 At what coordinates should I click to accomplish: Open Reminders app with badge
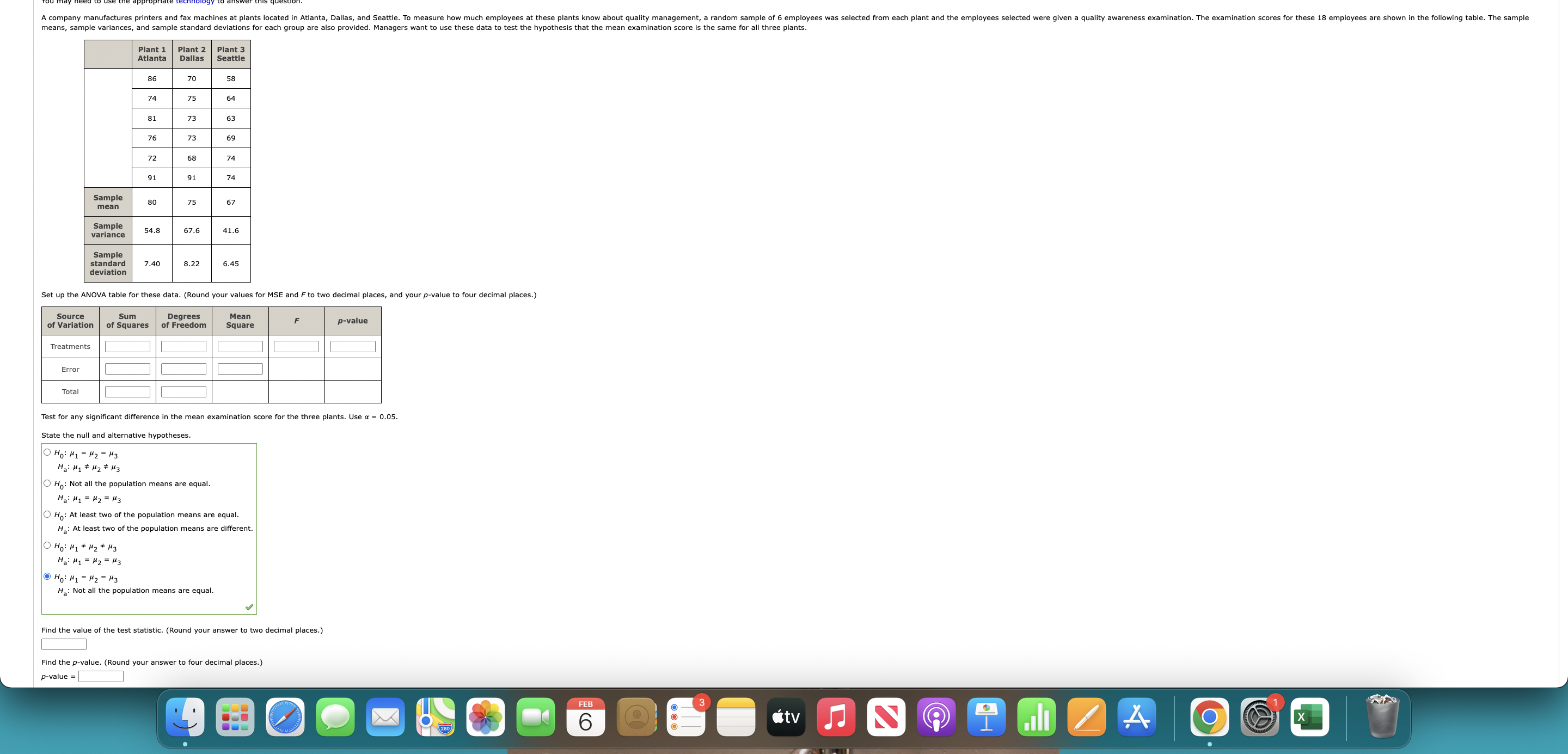[685, 717]
